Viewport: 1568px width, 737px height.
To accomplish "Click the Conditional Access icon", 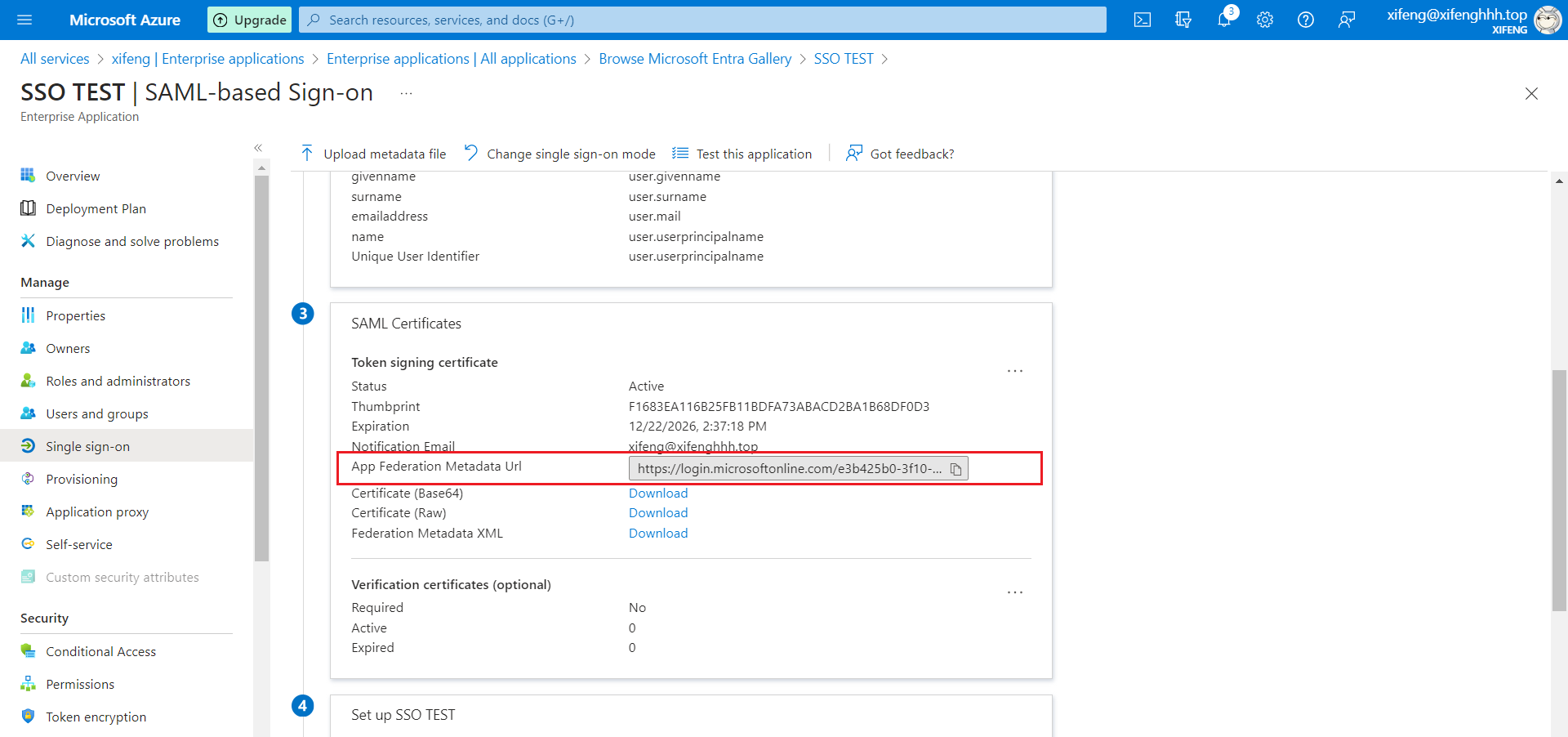I will pyautogui.click(x=28, y=650).
